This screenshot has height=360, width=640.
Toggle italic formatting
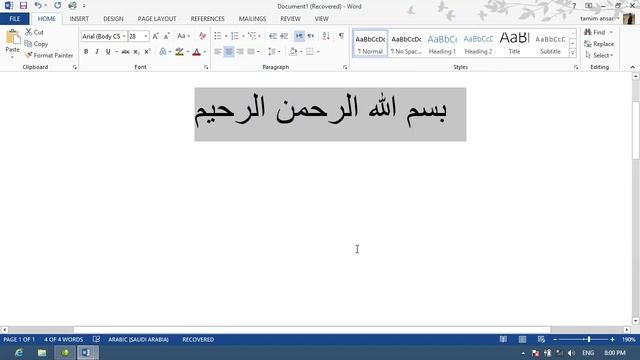pyautogui.click(x=97, y=52)
